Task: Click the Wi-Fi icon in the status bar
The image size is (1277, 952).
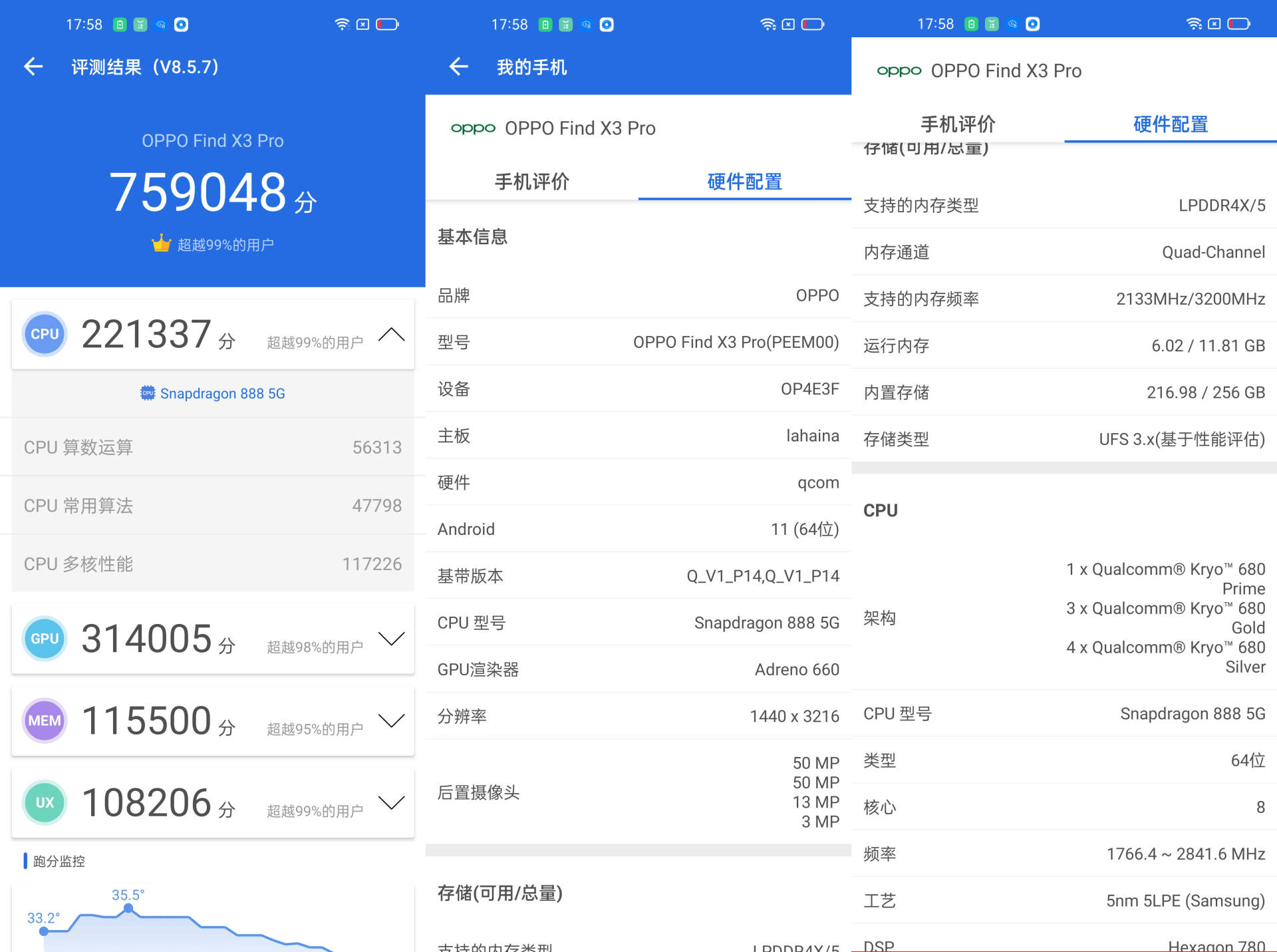Action: click(x=342, y=24)
